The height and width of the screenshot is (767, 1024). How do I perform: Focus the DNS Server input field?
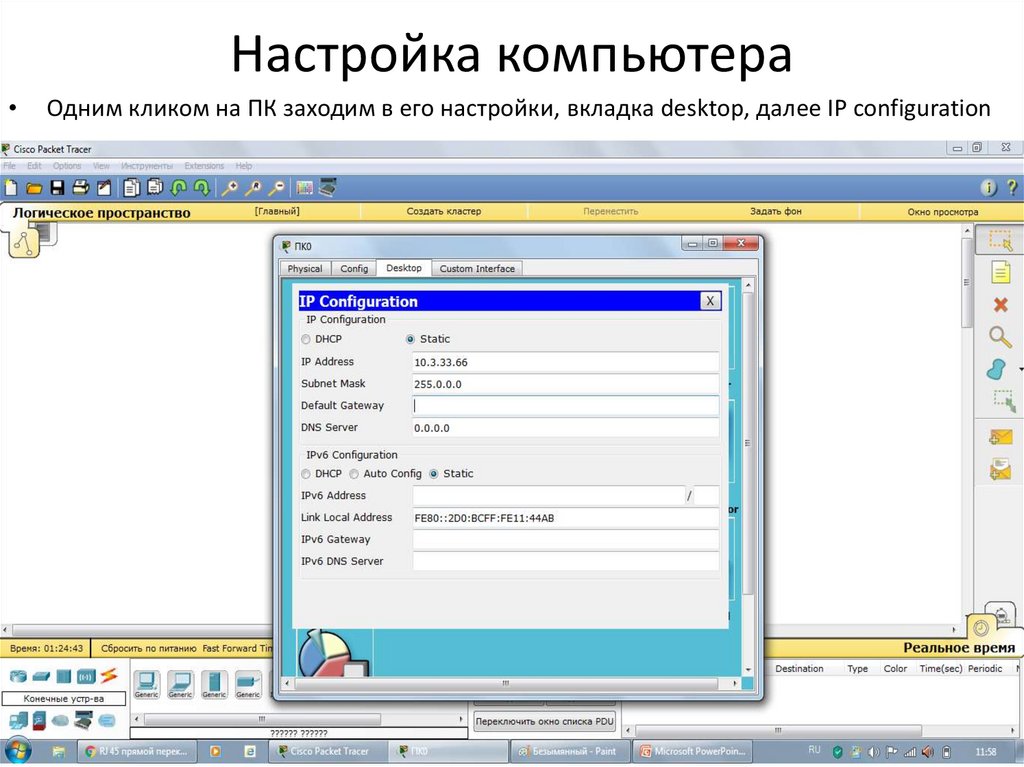click(x=566, y=428)
